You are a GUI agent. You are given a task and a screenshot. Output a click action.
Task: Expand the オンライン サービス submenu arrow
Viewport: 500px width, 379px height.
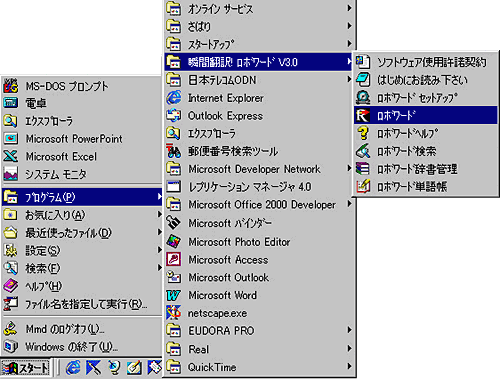click(349, 8)
